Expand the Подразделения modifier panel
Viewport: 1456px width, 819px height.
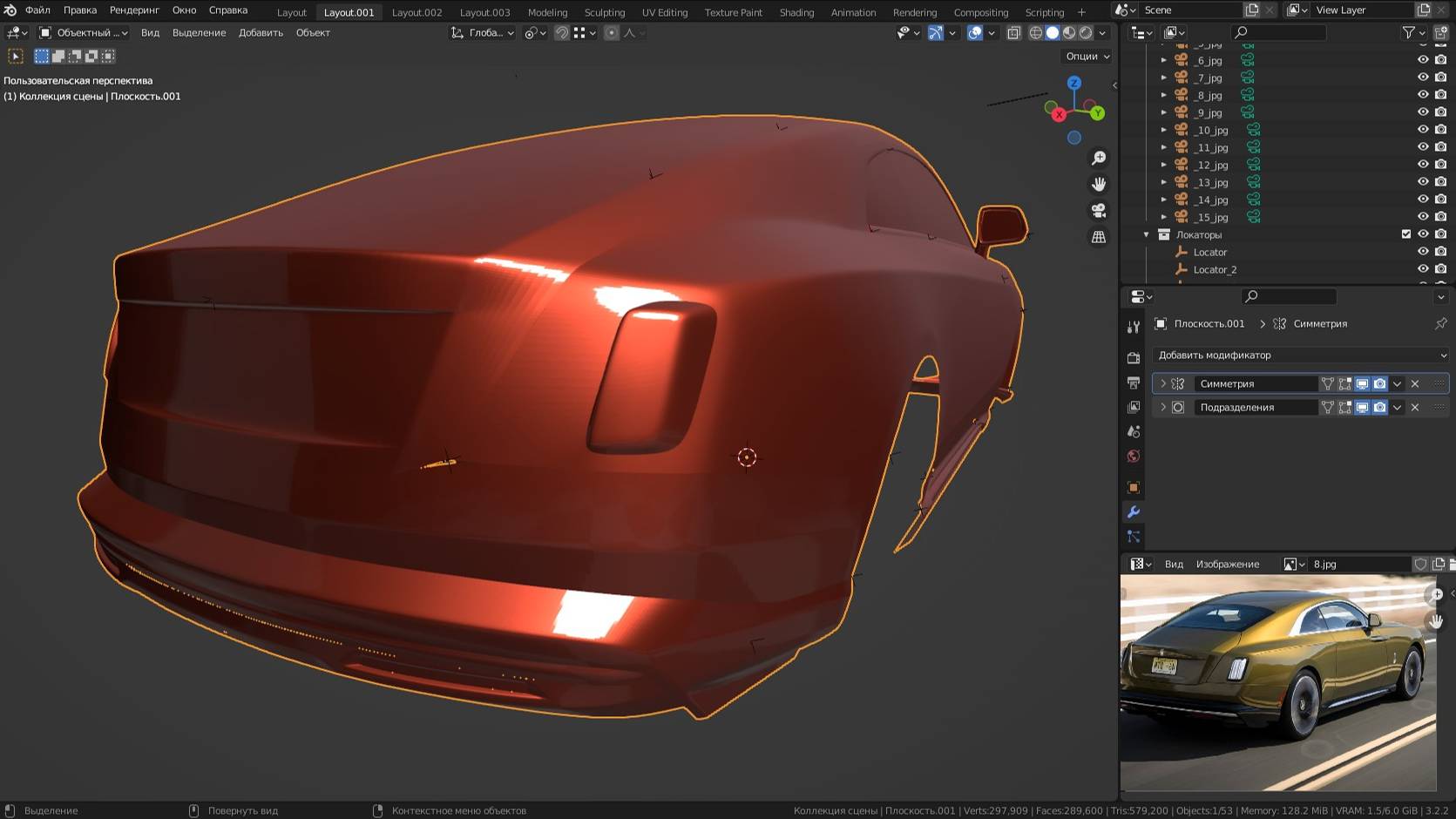coord(1162,407)
